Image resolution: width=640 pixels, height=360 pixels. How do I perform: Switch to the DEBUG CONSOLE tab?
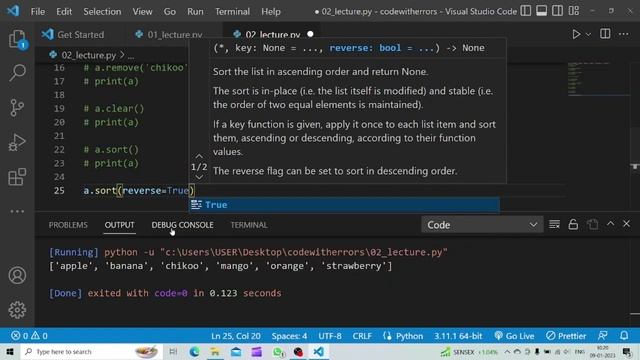pyautogui.click(x=182, y=225)
